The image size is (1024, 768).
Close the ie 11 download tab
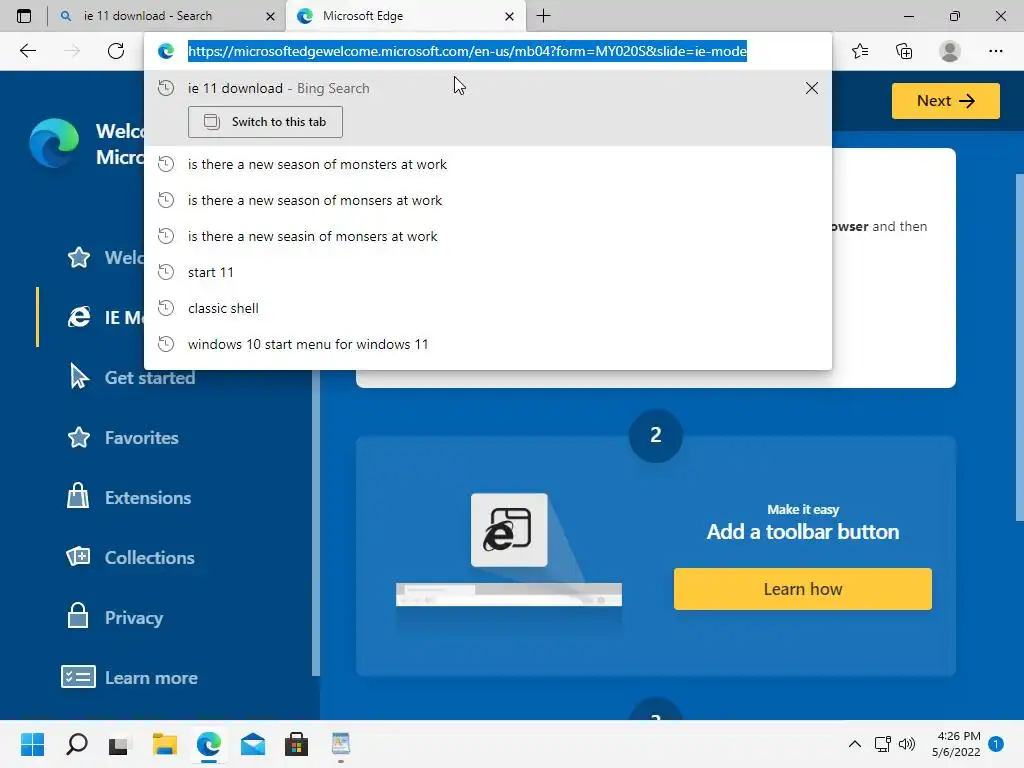point(270,16)
